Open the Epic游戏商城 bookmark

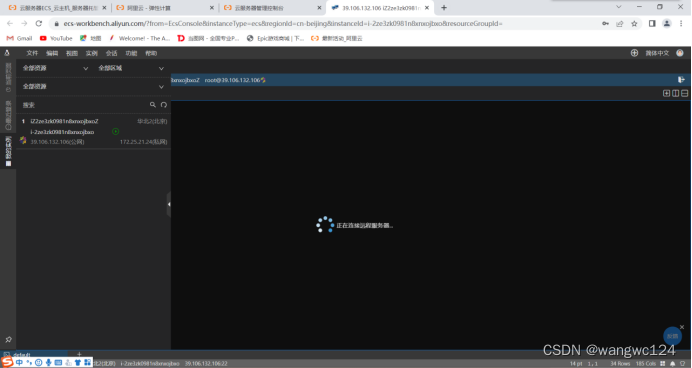pos(275,38)
